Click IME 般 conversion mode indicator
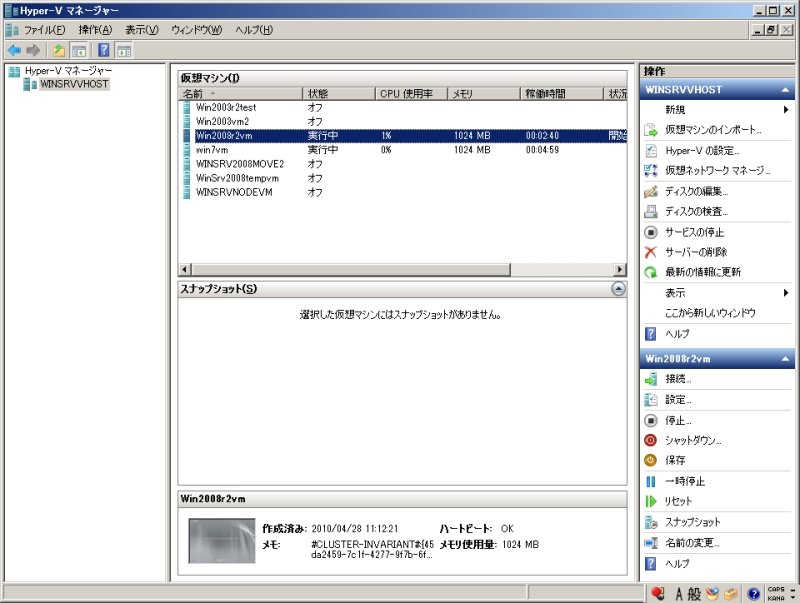The width and height of the screenshot is (800, 603). [x=694, y=594]
